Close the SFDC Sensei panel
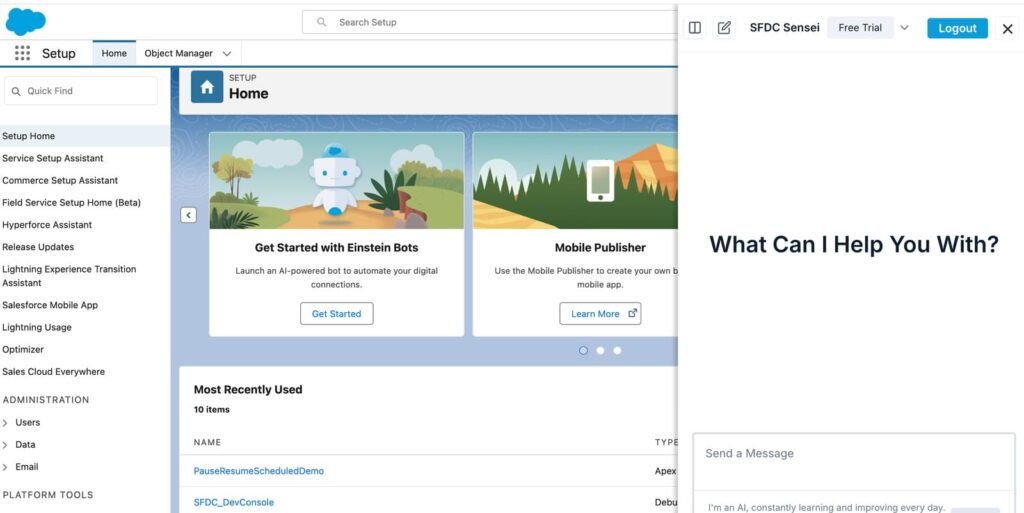Screen dimensions: 1024x513 click(x=1008, y=28)
